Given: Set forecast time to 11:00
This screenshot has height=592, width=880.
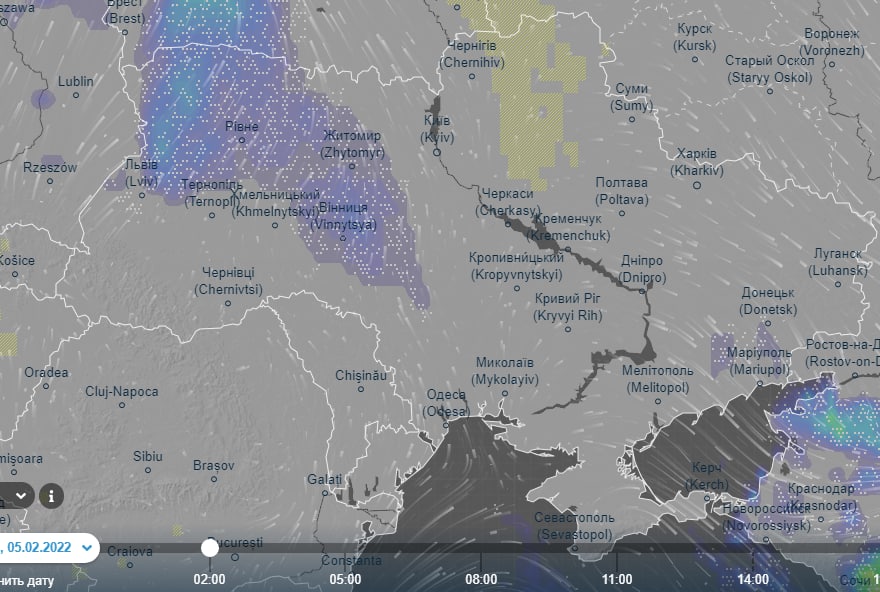Looking at the screenshot, I should pos(617,578).
